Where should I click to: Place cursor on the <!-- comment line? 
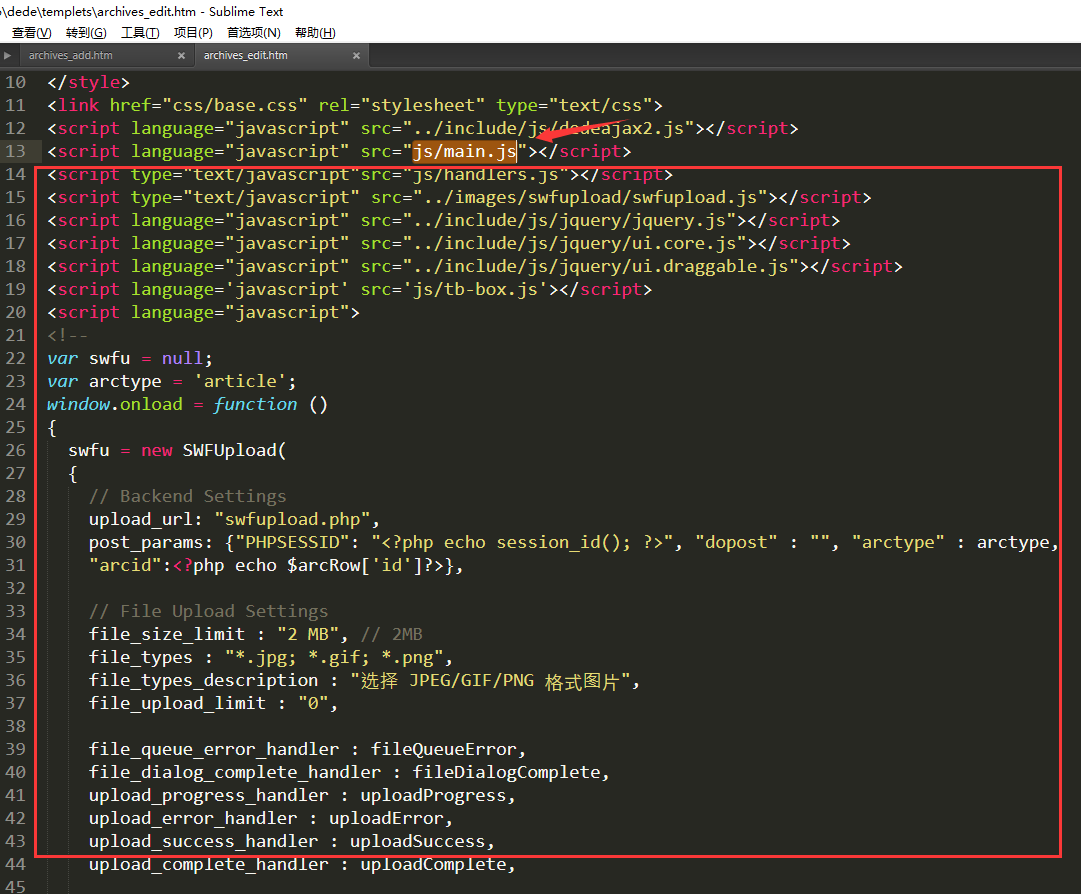tap(68, 336)
